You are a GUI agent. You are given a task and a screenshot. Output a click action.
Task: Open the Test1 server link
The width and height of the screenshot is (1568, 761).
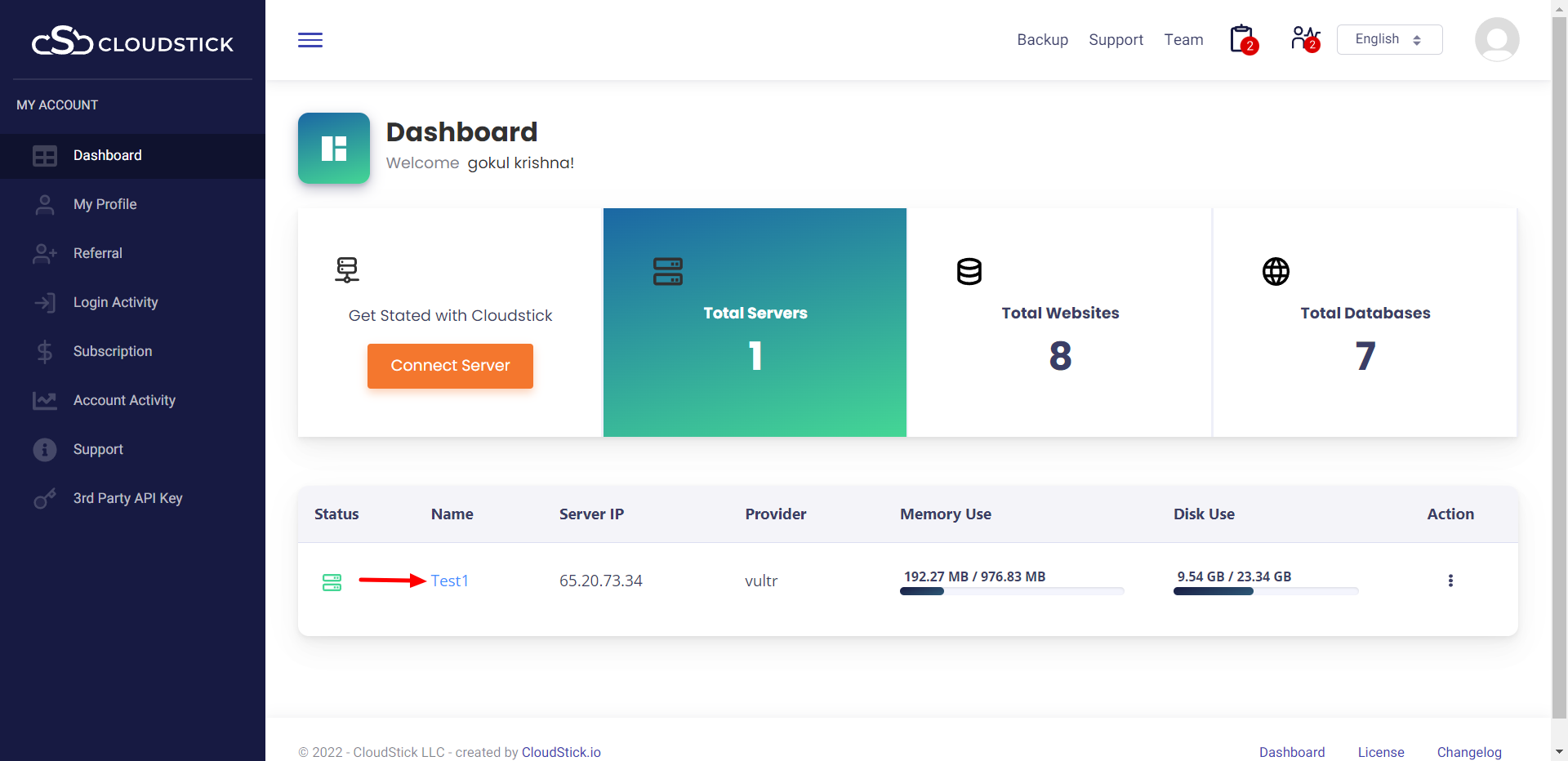pyautogui.click(x=449, y=581)
